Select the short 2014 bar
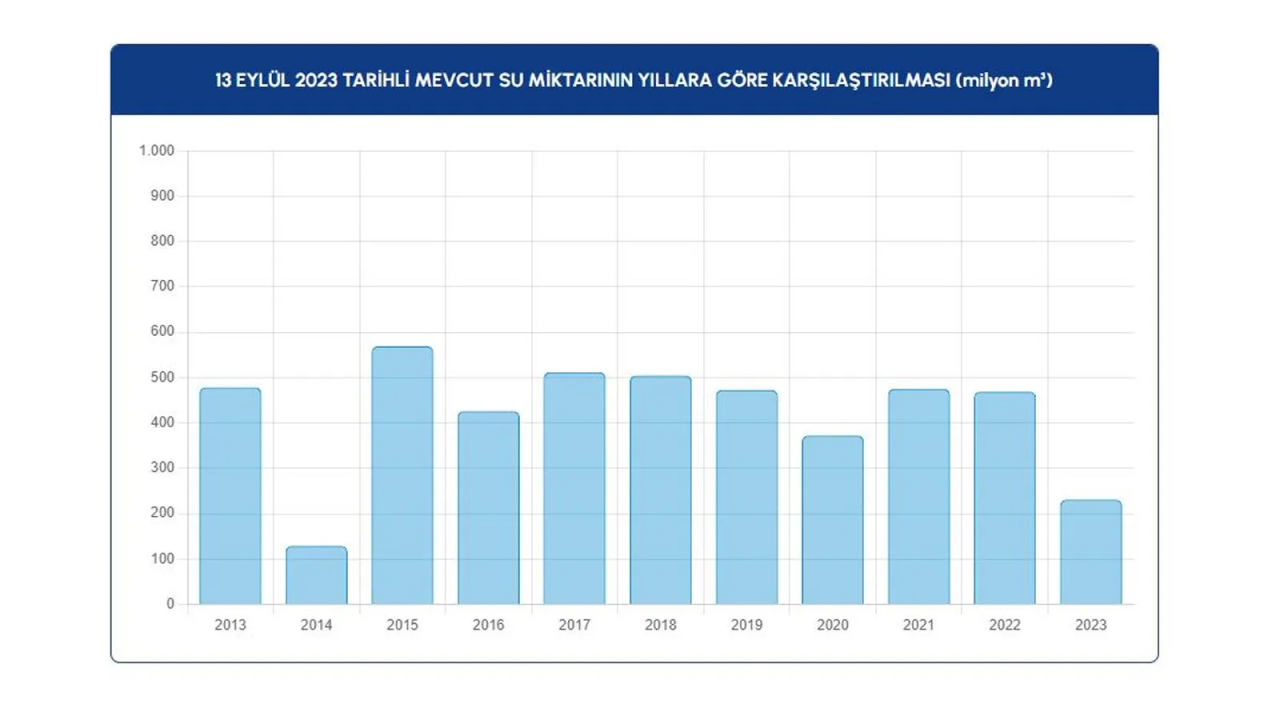Viewport: 1280px width, 720px height. [316, 575]
